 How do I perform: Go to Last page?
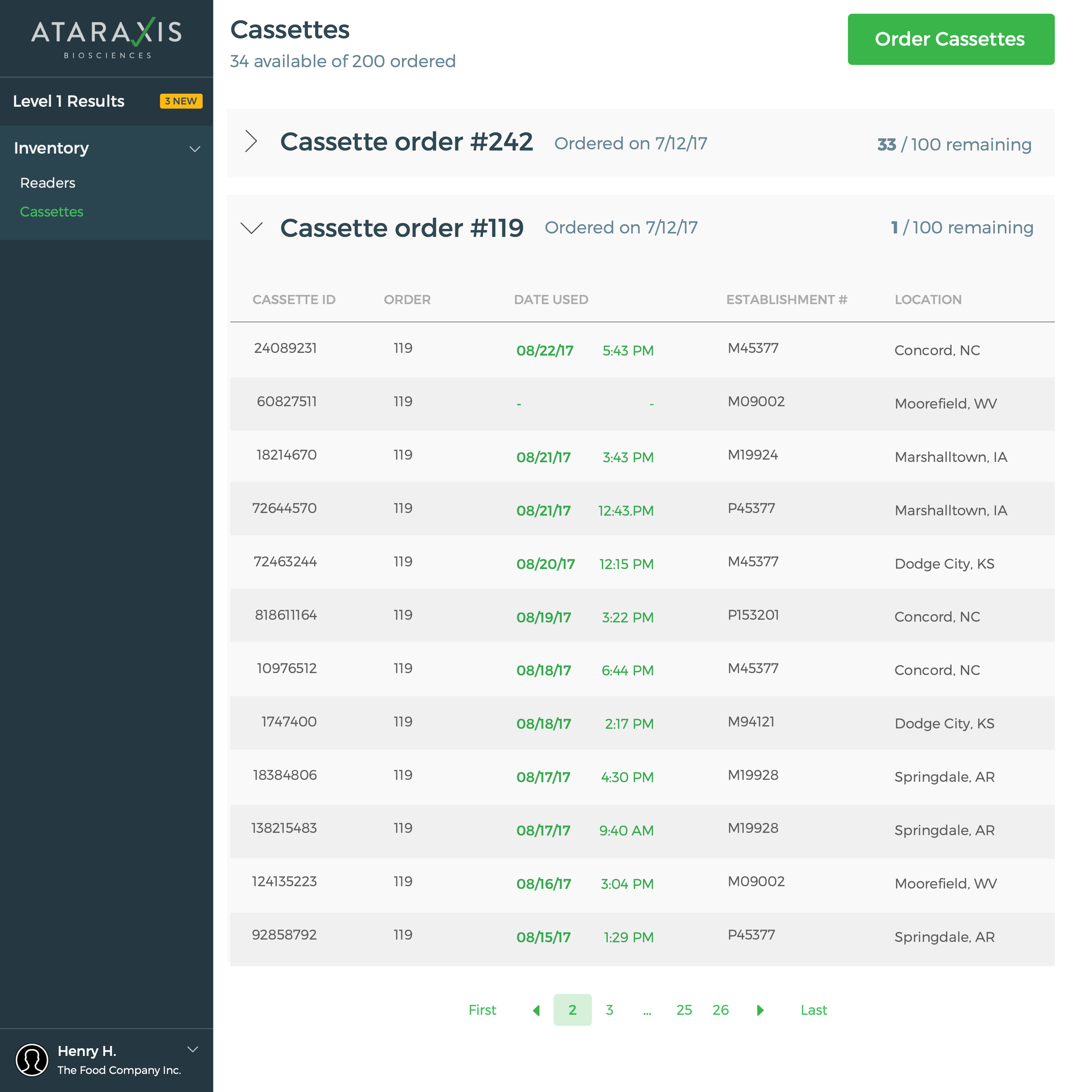click(813, 1010)
